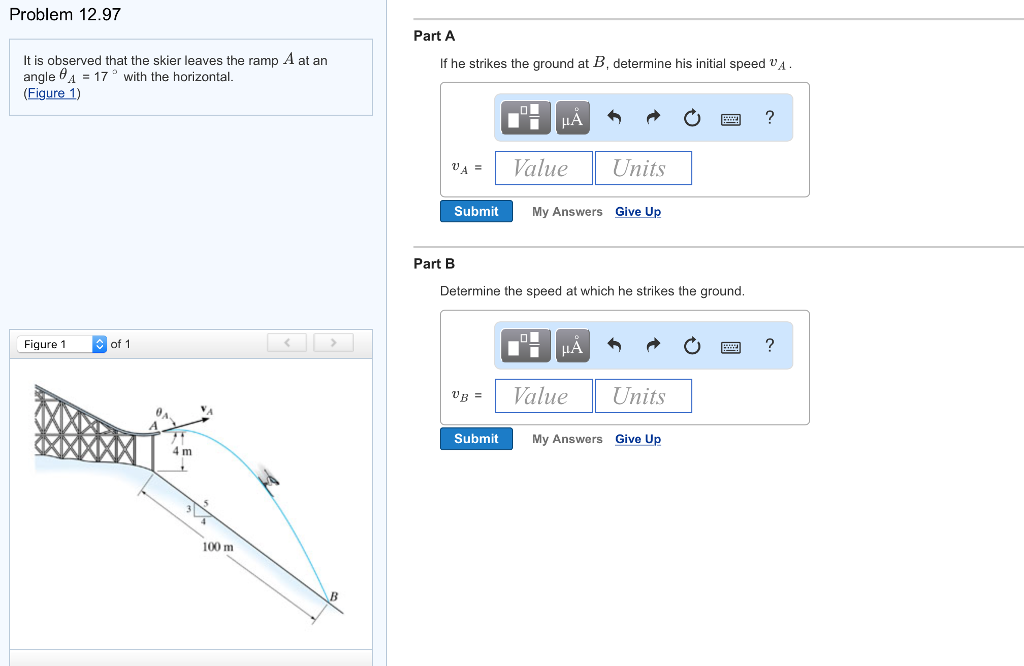Open keyboard shortcuts icon in Part B toolbar

coord(730,346)
